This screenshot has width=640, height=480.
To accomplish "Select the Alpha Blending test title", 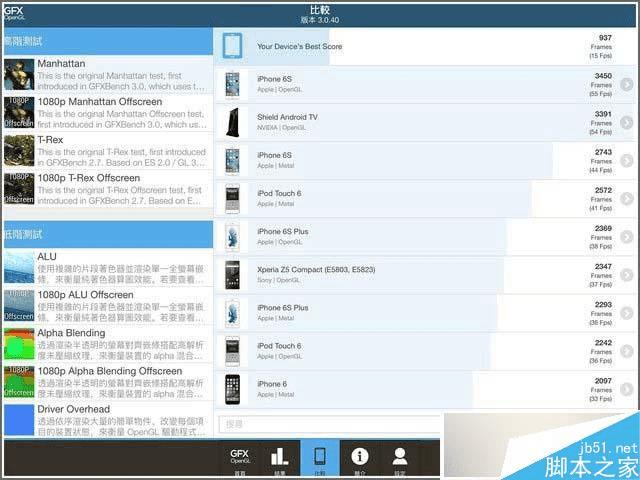I will pos(71,333).
